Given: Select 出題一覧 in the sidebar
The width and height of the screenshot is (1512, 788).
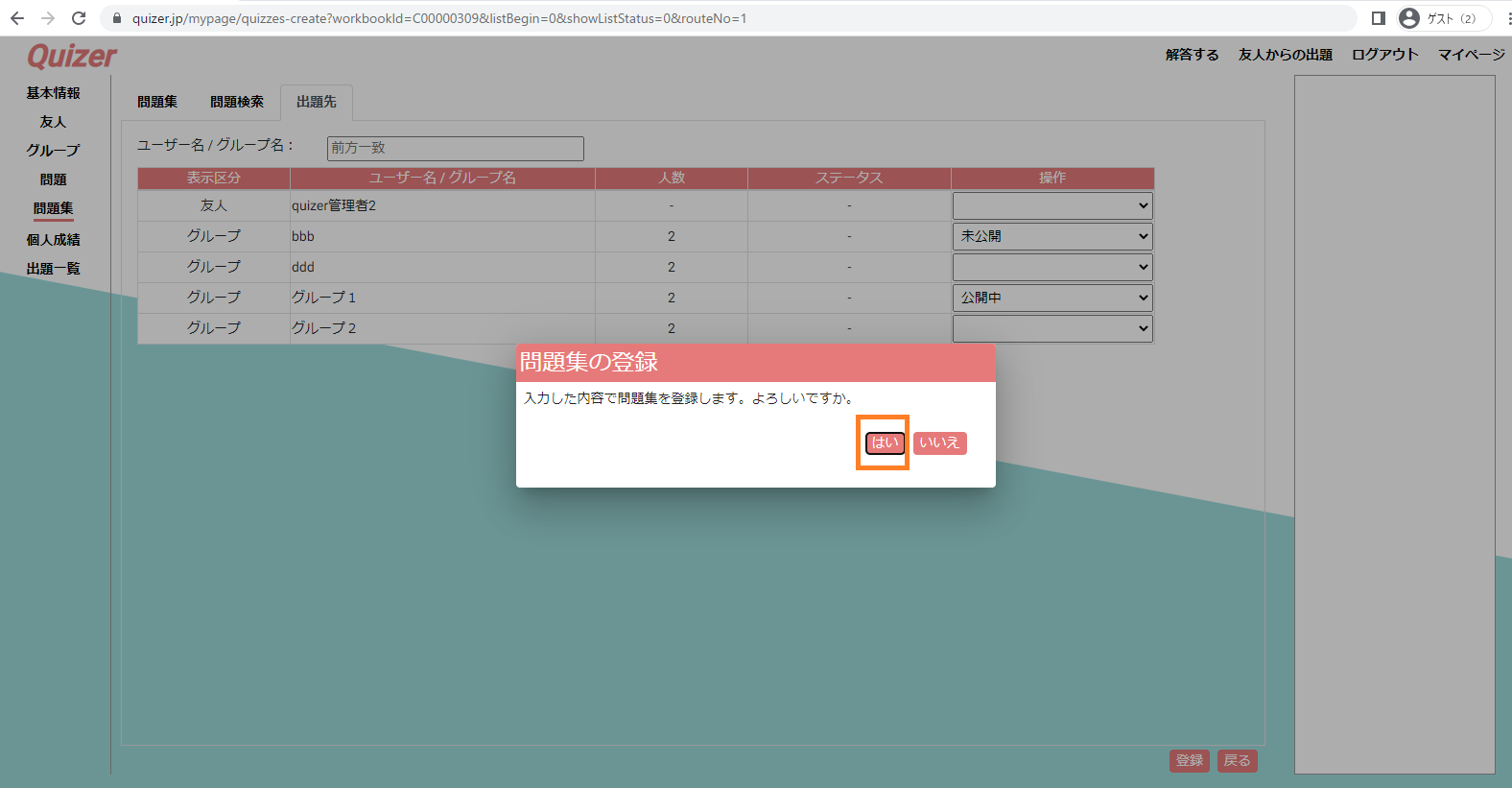Looking at the screenshot, I should tap(54, 269).
